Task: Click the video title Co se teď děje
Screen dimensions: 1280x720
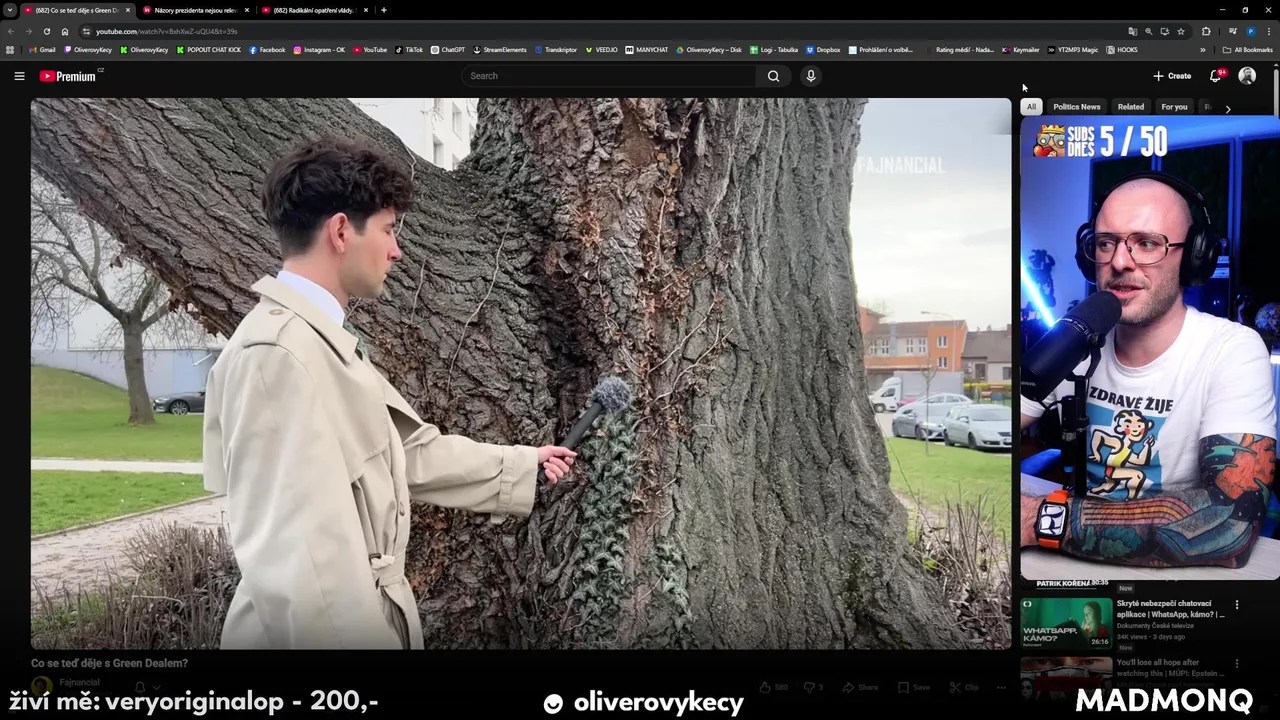Action: 109,663
